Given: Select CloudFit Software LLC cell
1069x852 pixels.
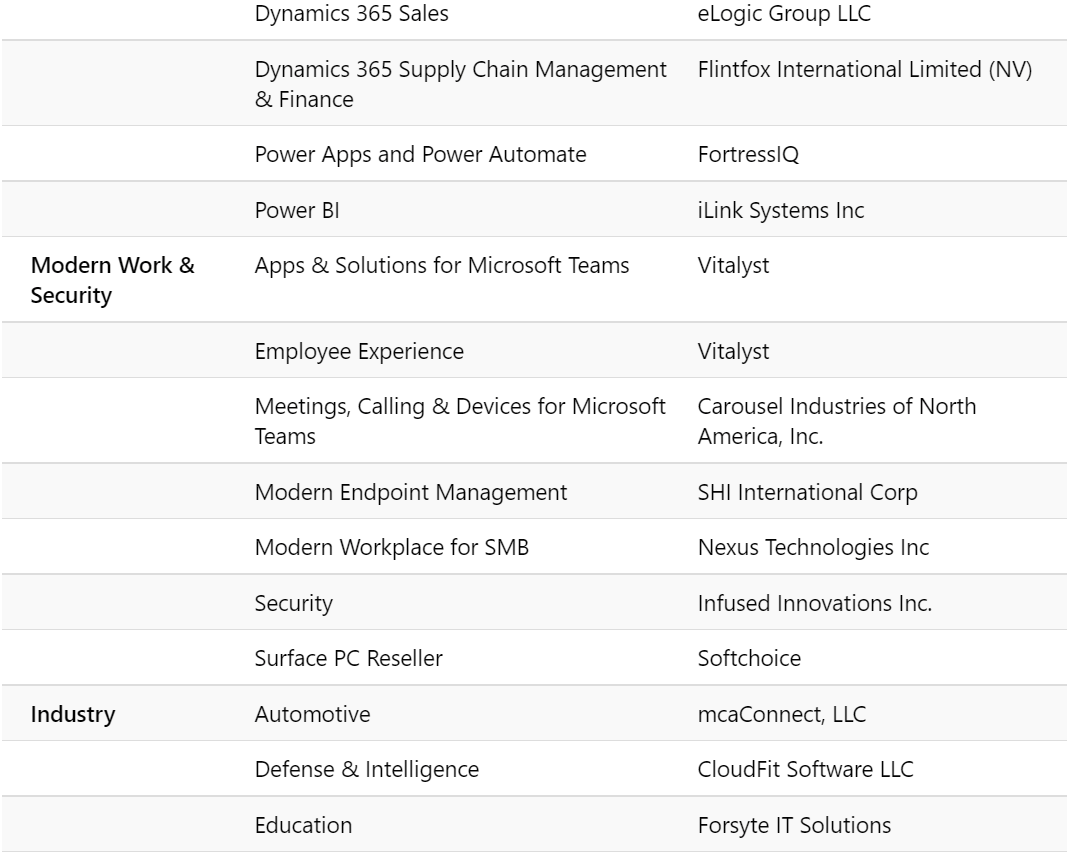Looking at the screenshot, I should [805, 770].
